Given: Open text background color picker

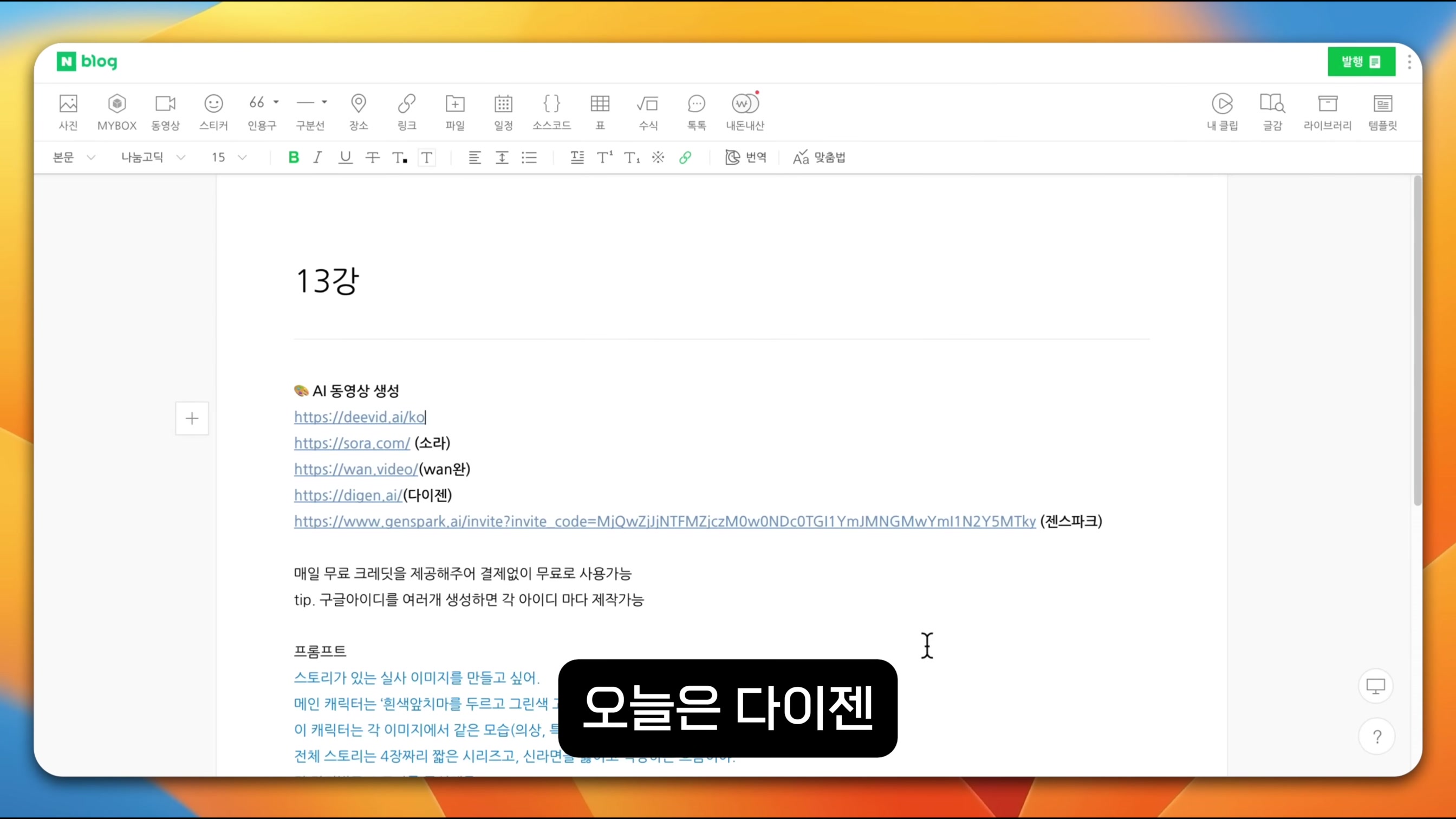Looking at the screenshot, I should click(427, 158).
